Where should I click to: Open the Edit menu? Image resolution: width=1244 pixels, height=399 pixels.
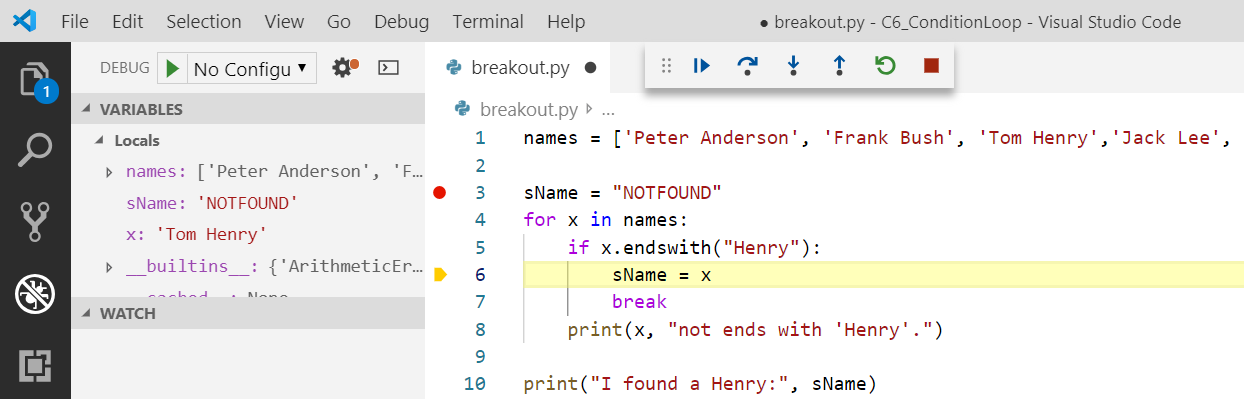(127, 21)
